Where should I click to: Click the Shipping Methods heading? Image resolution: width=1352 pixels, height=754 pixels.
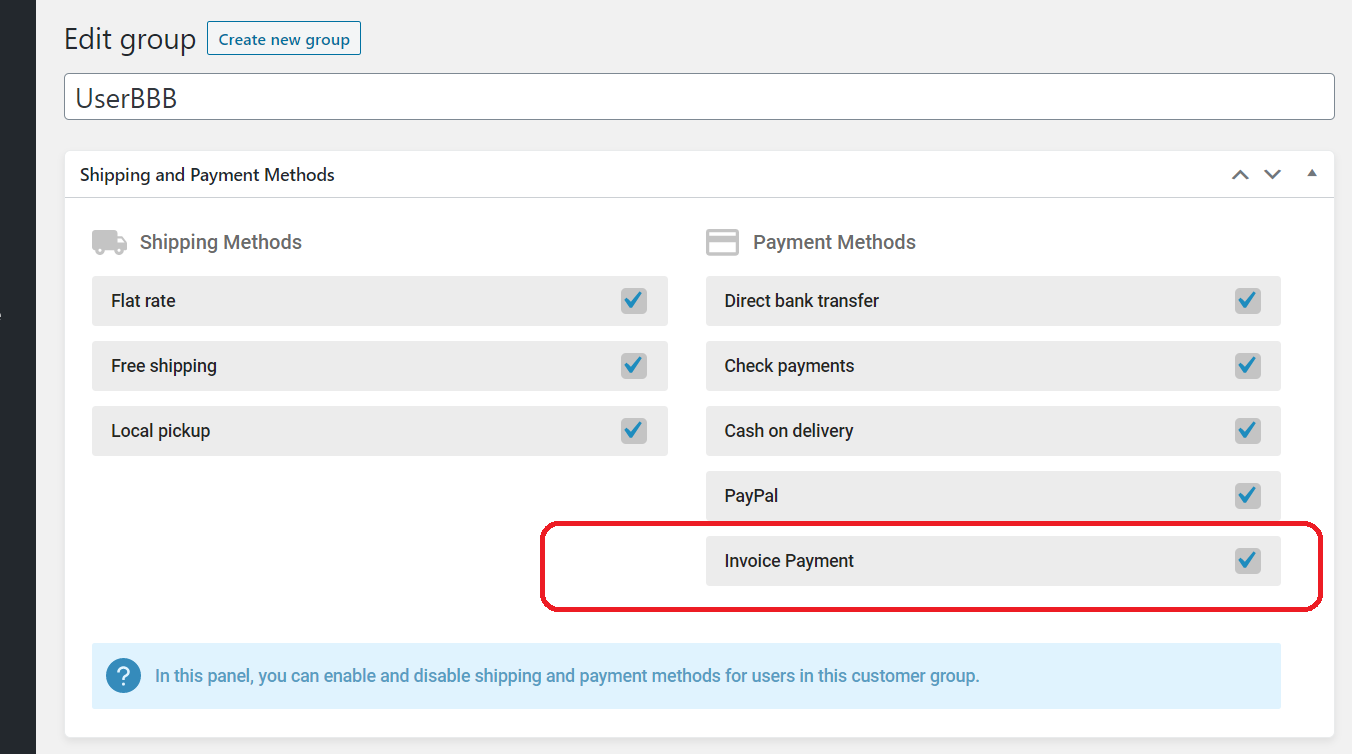[x=221, y=242]
